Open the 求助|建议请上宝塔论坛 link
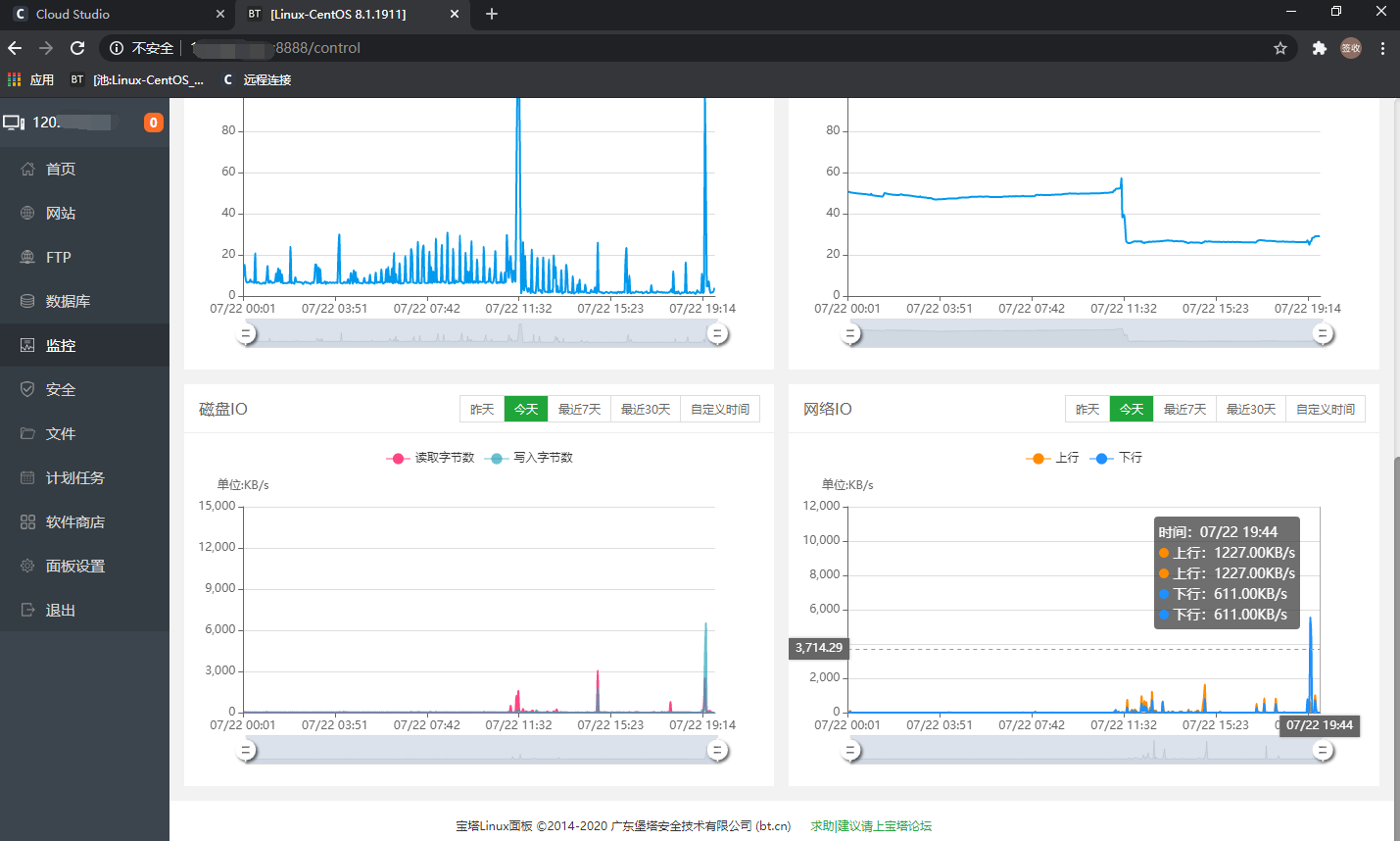Viewport: 1400px width, 841px height. pos(871,826)
